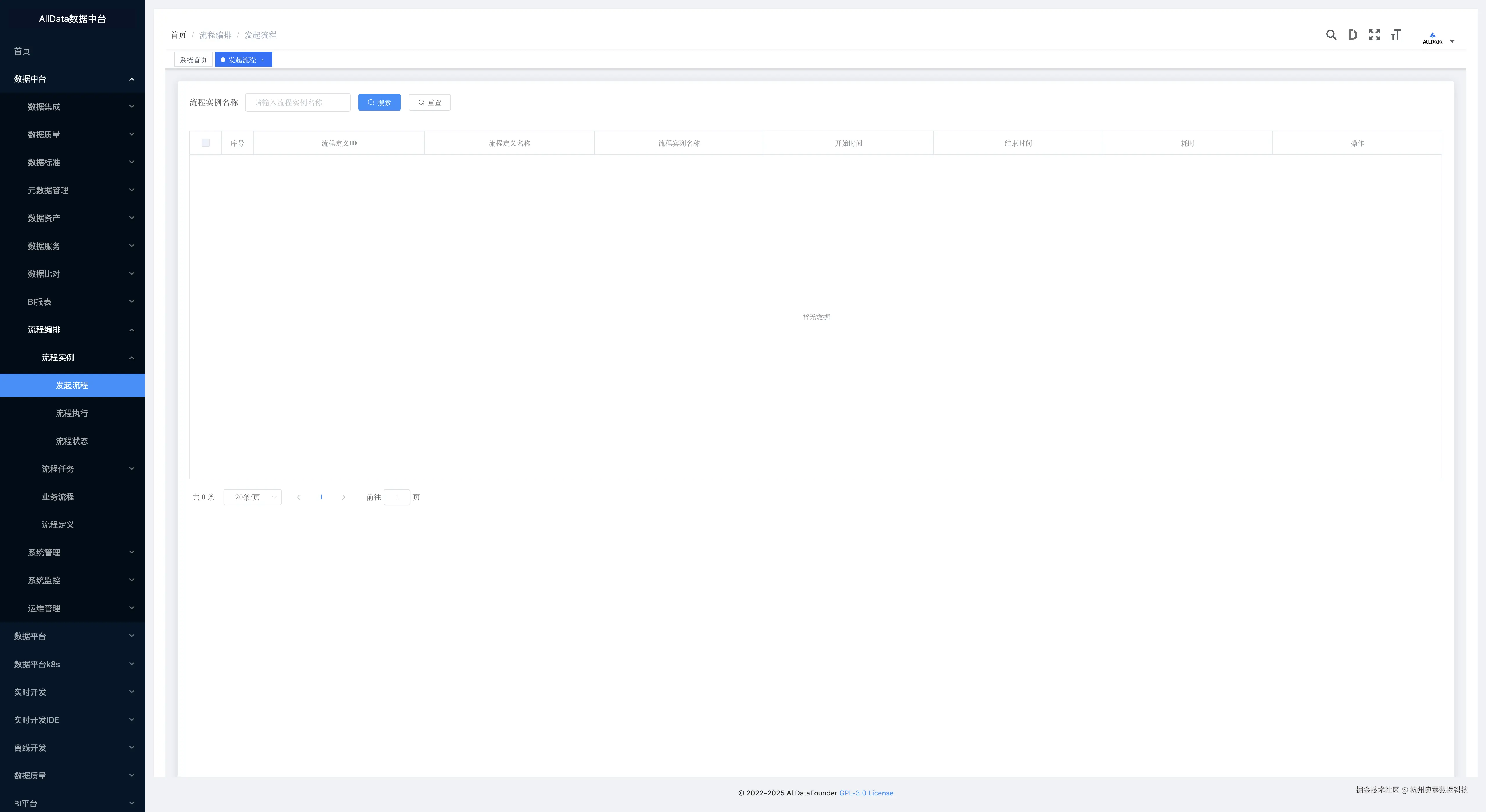Click previous page arrow in pagination
The image size is (1486, 812).
(298, 497)
